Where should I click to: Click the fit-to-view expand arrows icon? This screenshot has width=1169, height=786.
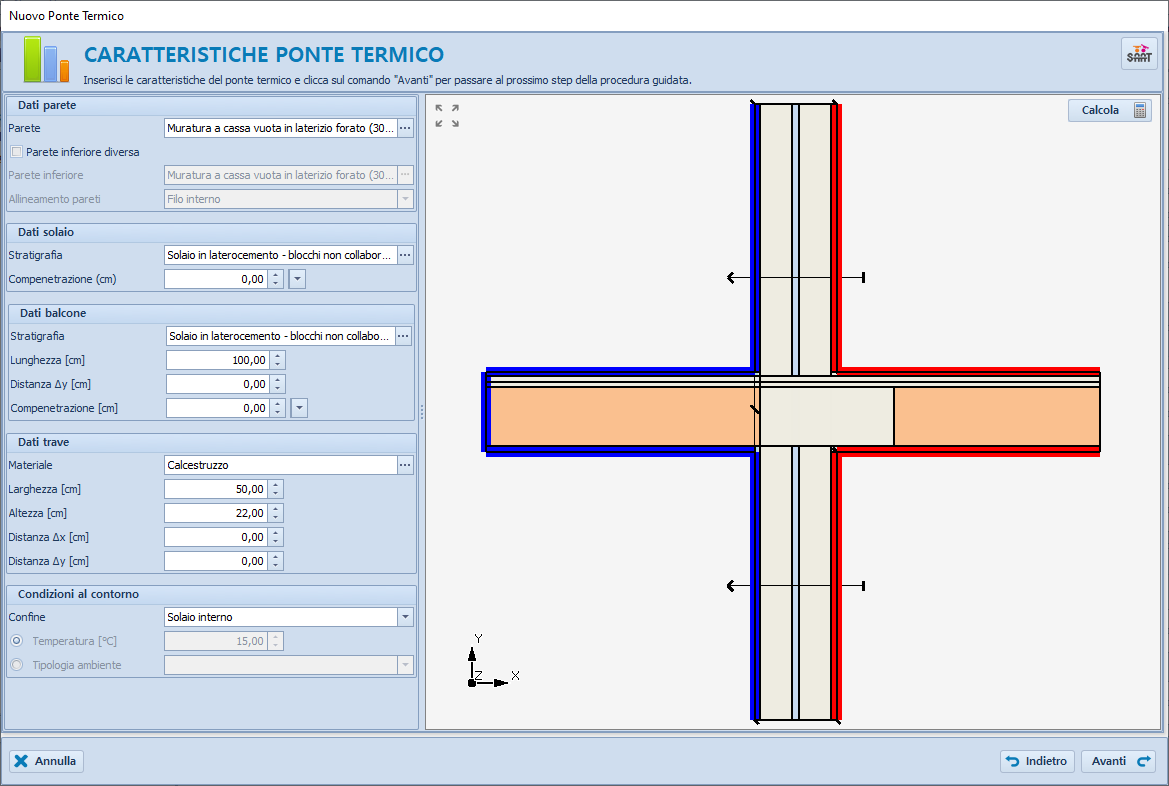(x=447, y=116)
